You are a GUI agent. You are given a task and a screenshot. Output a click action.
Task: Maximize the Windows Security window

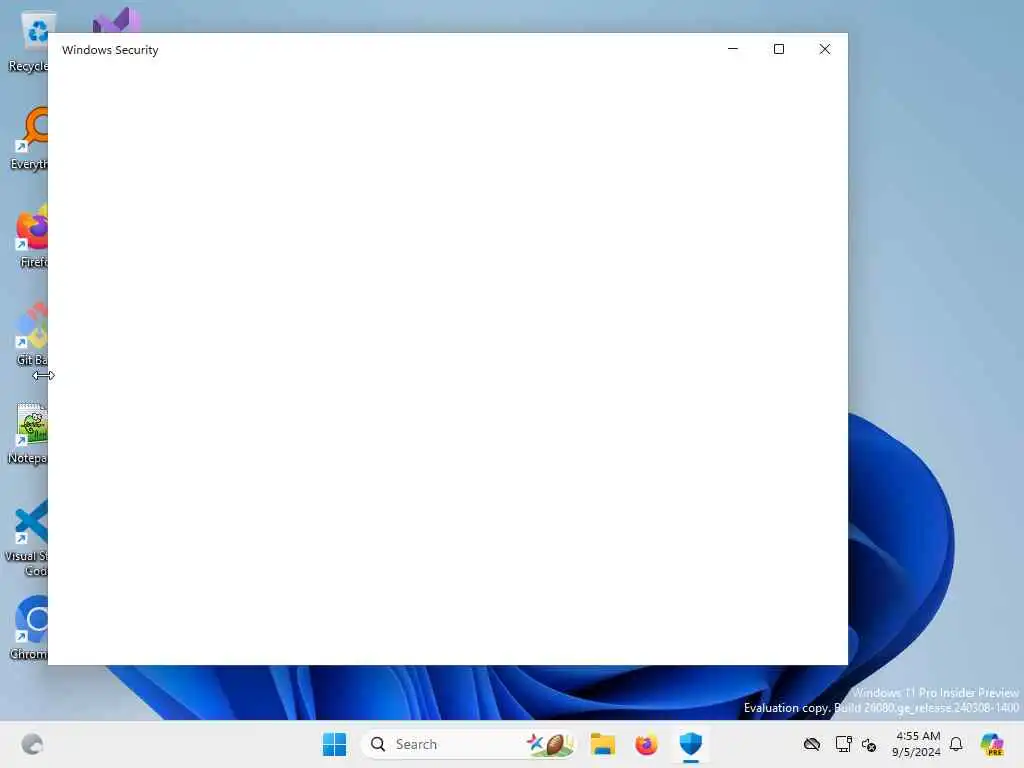(778, 49)
